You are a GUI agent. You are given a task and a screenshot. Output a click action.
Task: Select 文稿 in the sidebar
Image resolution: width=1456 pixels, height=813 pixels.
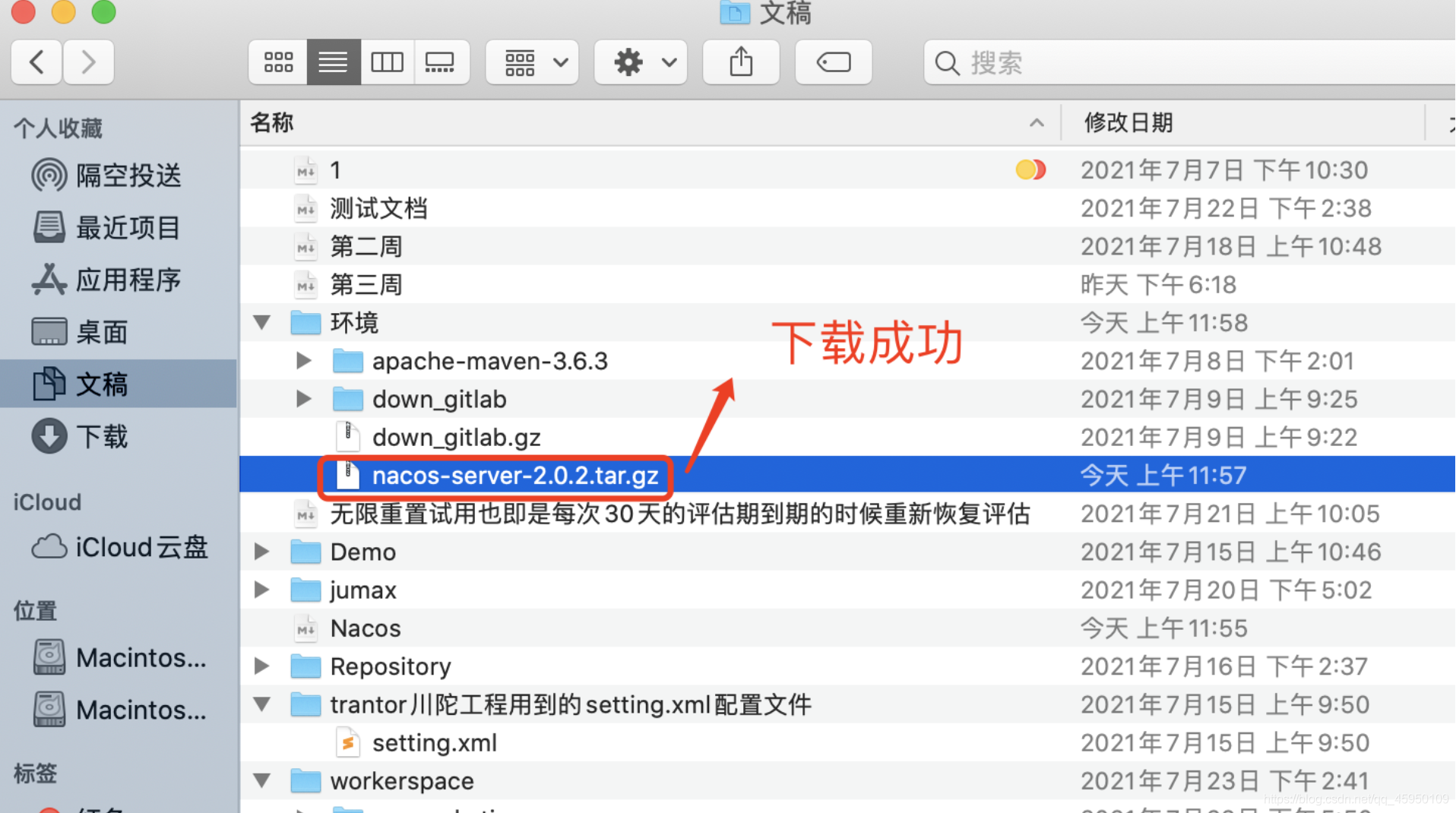click(119, 384)
